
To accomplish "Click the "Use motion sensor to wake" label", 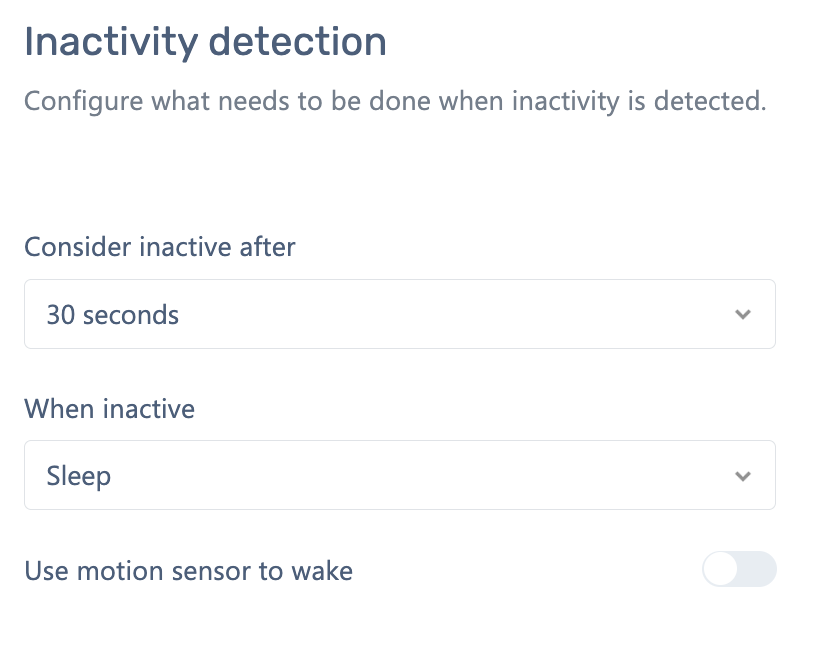I will pos(188,572).
